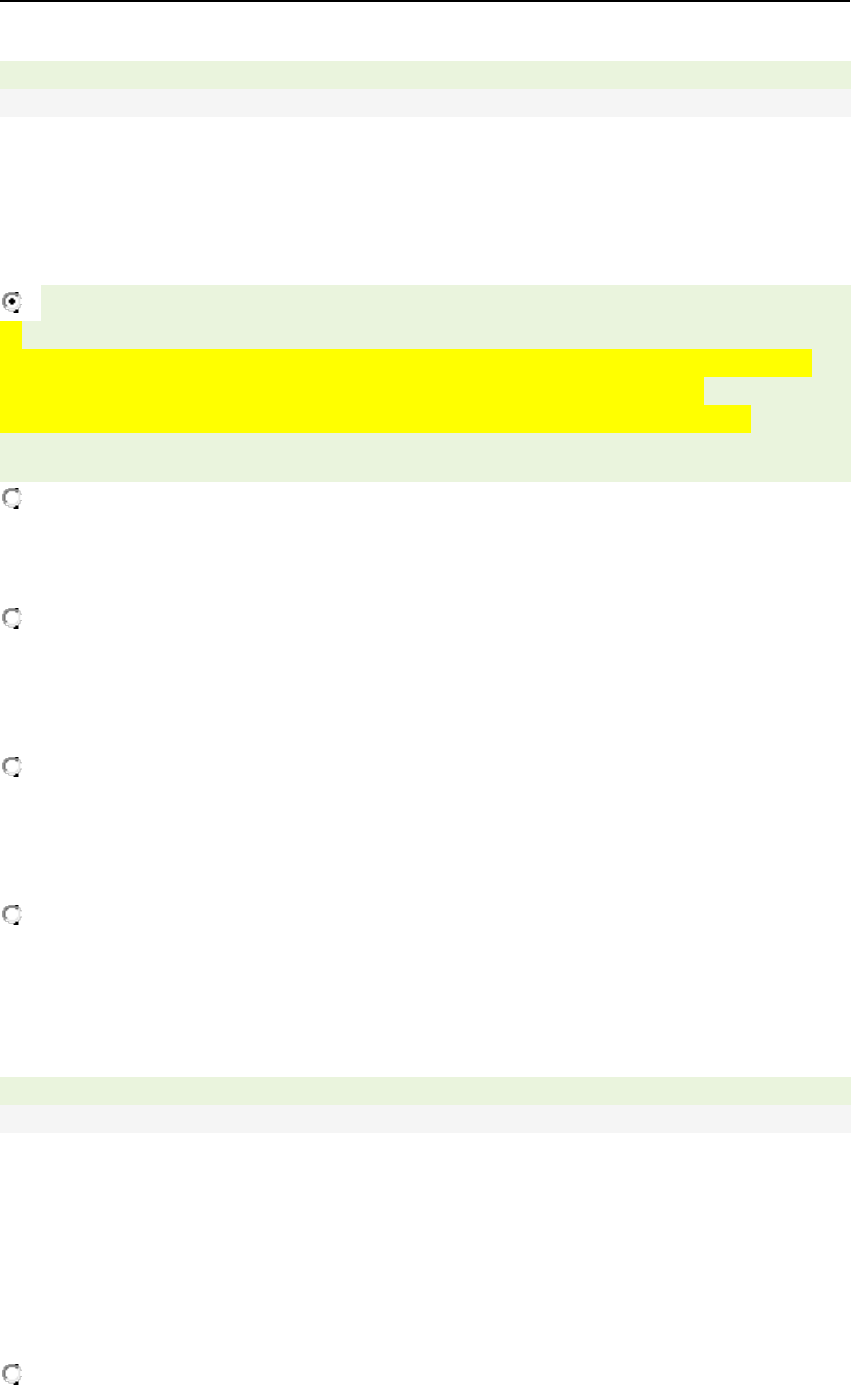The height and width of the screenshot is (1393, 851).
Task: Select the second radio button option
Action: (11, 496)
